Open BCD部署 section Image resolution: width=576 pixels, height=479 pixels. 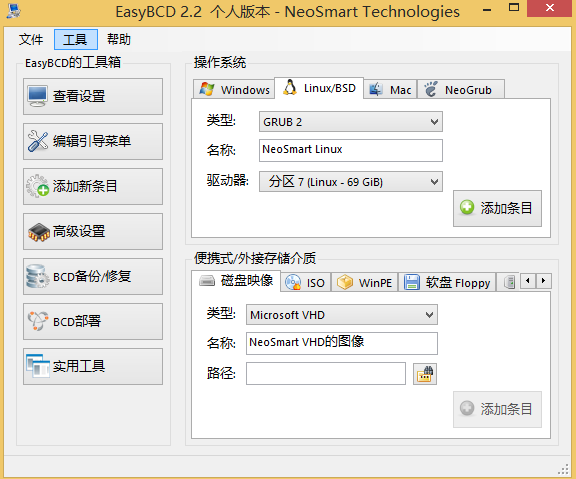(x=93, y=321)
